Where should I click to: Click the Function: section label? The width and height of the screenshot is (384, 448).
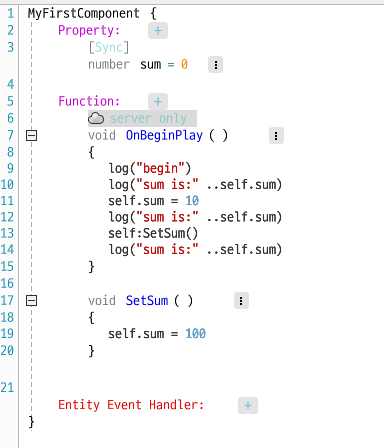click(x=89, y=101)
